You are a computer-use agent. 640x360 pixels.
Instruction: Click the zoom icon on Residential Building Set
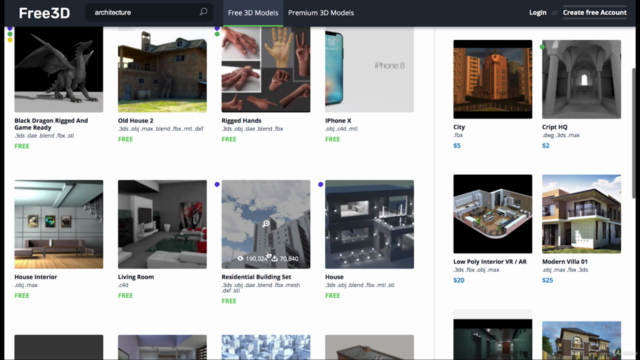(x=266, y=224)
